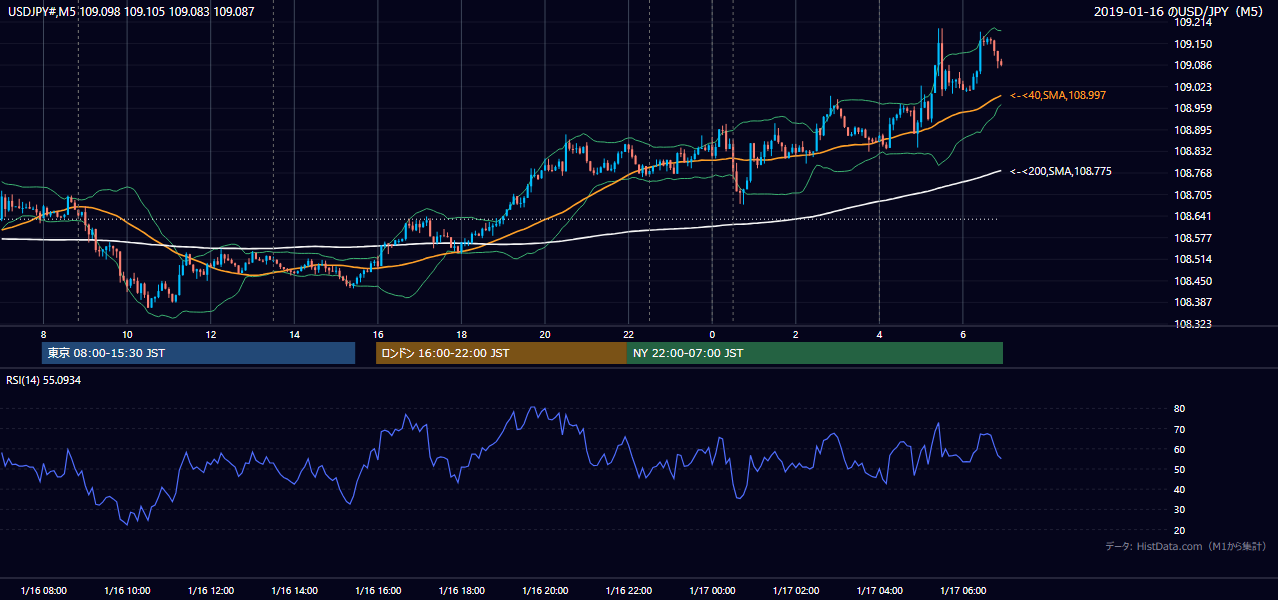Click the 108.705 price axis label

[x=1194, y=195]
